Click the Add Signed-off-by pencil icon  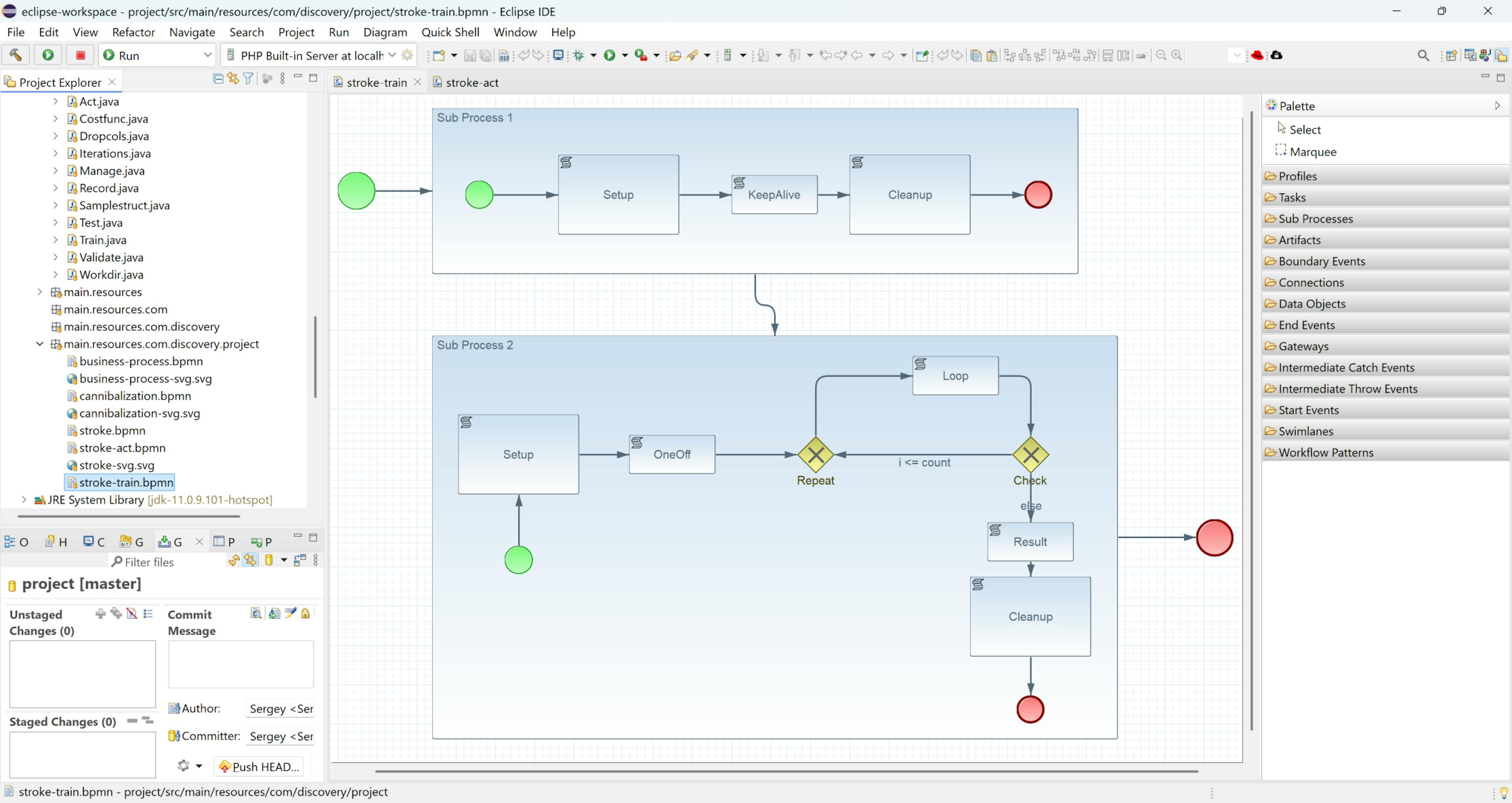coord(290,614)
